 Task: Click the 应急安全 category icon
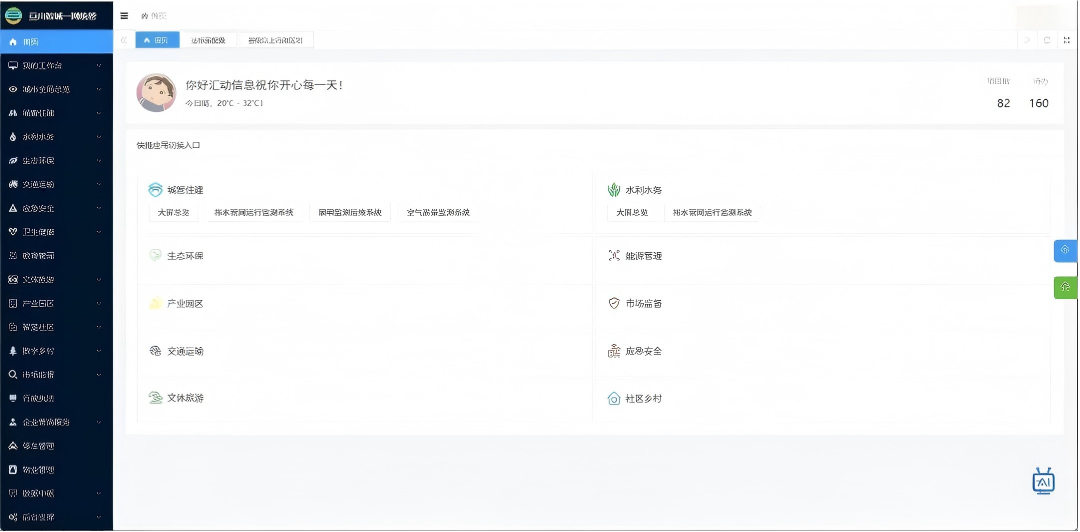point(614,351)
